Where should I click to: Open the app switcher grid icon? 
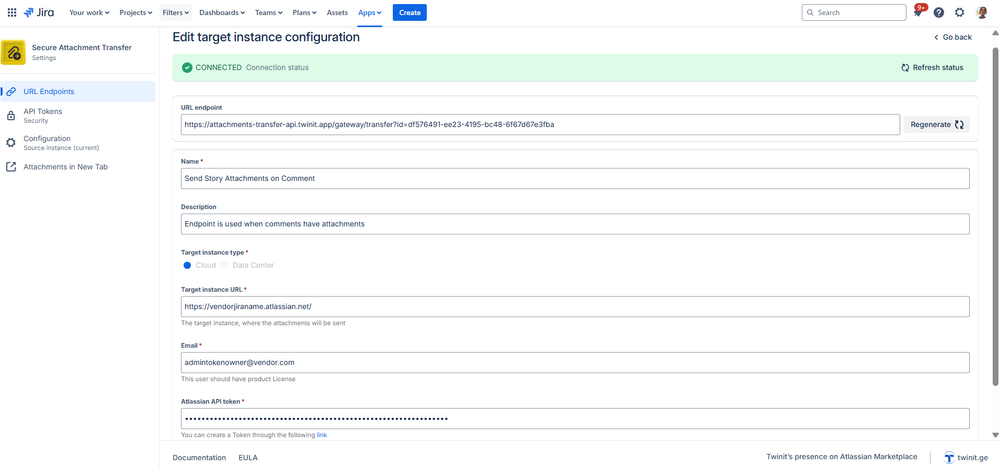pos(11,12)
